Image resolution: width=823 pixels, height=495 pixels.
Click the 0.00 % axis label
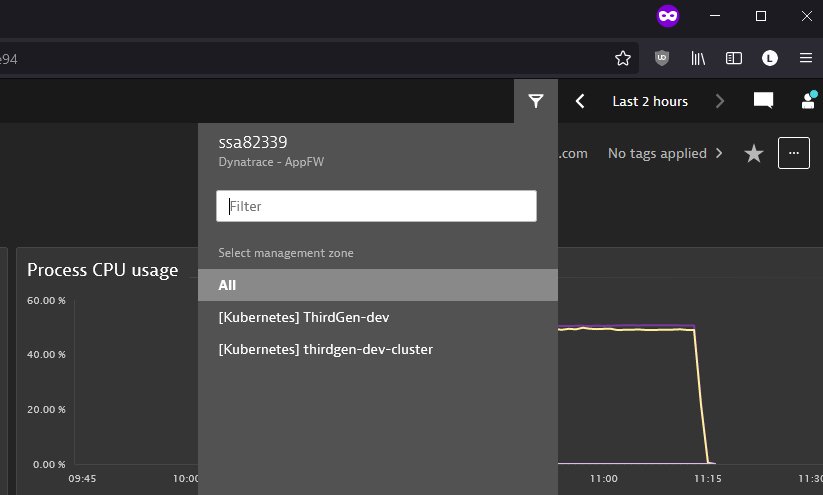(49, 464)
